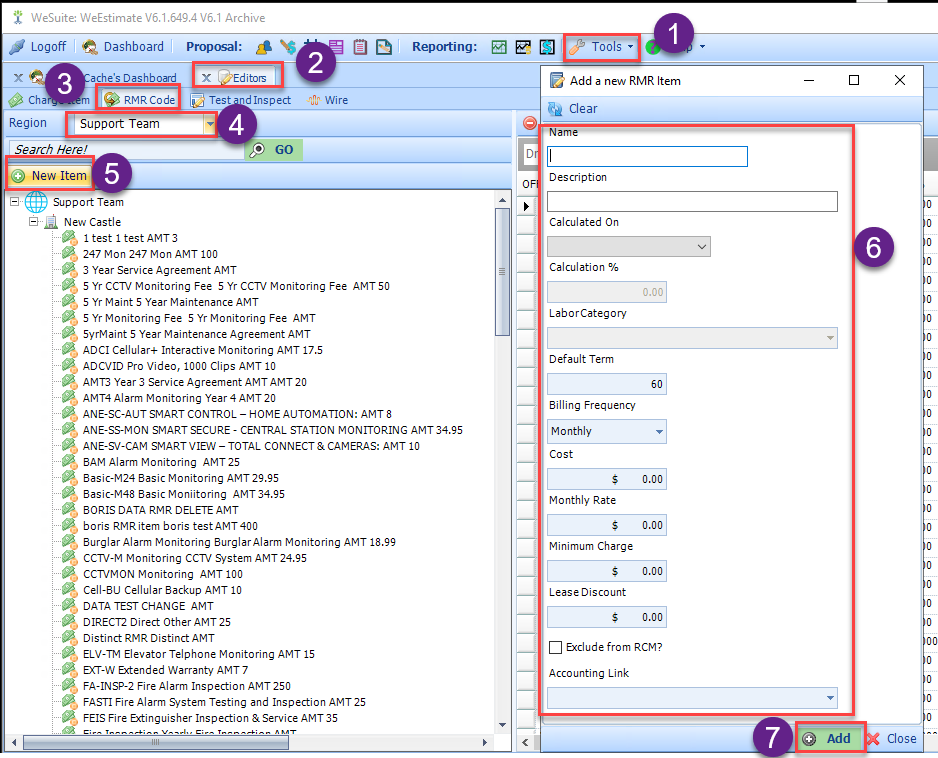This screenshot has height=758, width=938.
Task: Click the Close button in dialog
Action: (892, 739)
